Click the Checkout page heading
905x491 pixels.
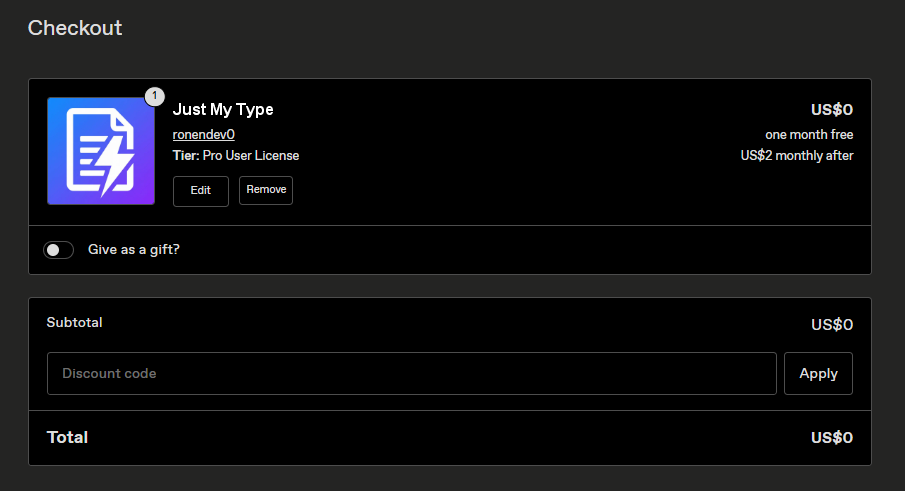point(75,28)
